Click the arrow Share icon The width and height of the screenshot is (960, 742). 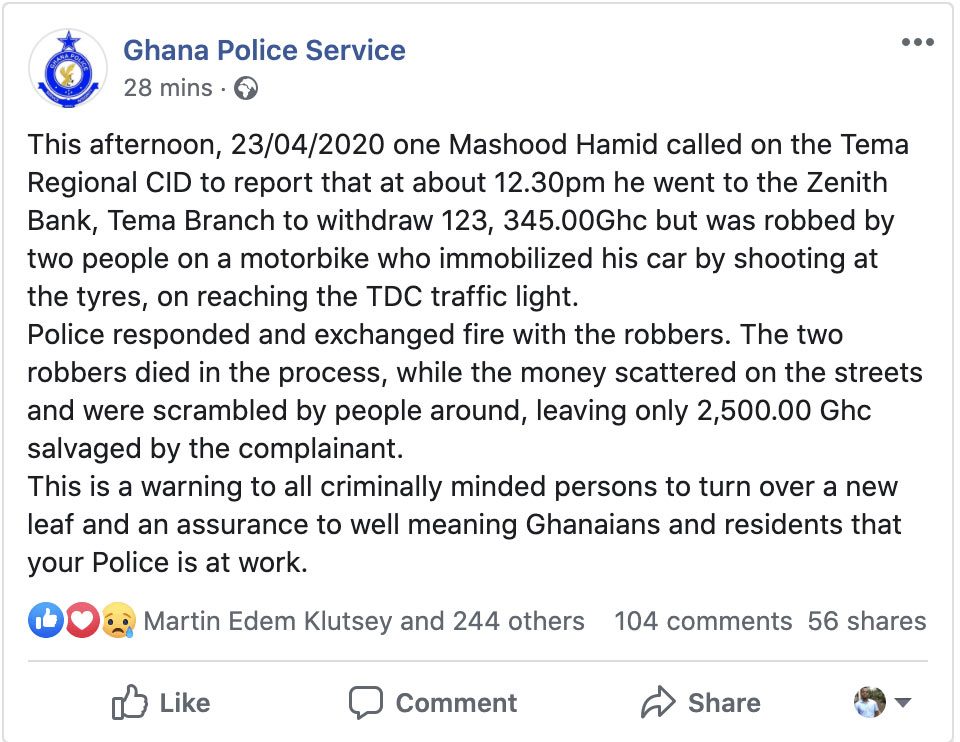pos(658,702)
